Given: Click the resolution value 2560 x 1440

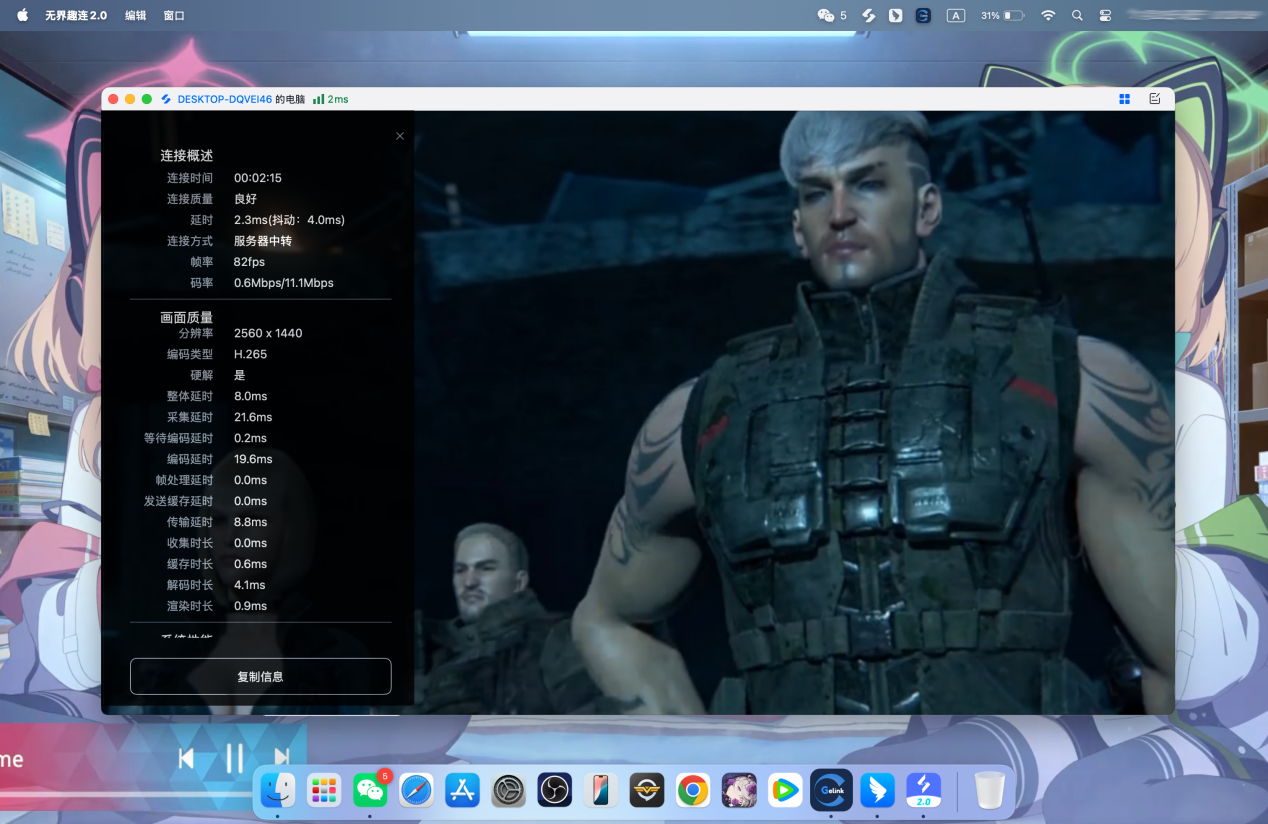Looking at the screenshot, I should point(268,333).
